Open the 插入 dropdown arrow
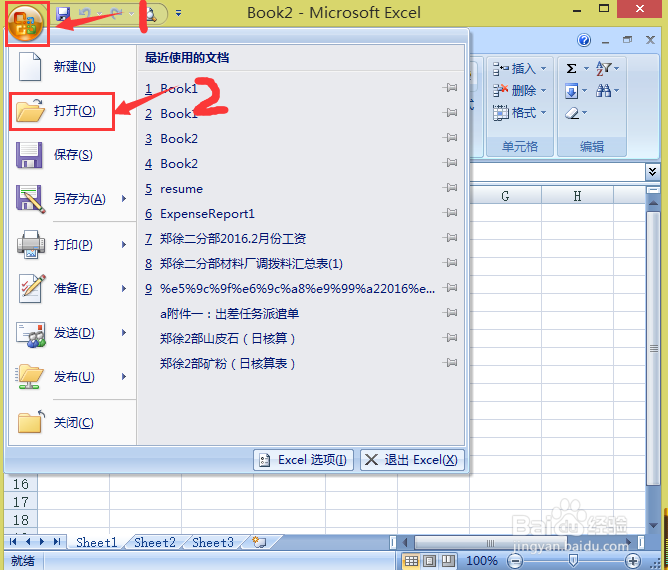This screenshot has width=668, height=570. pyautogui.click(x=543, y=68)
